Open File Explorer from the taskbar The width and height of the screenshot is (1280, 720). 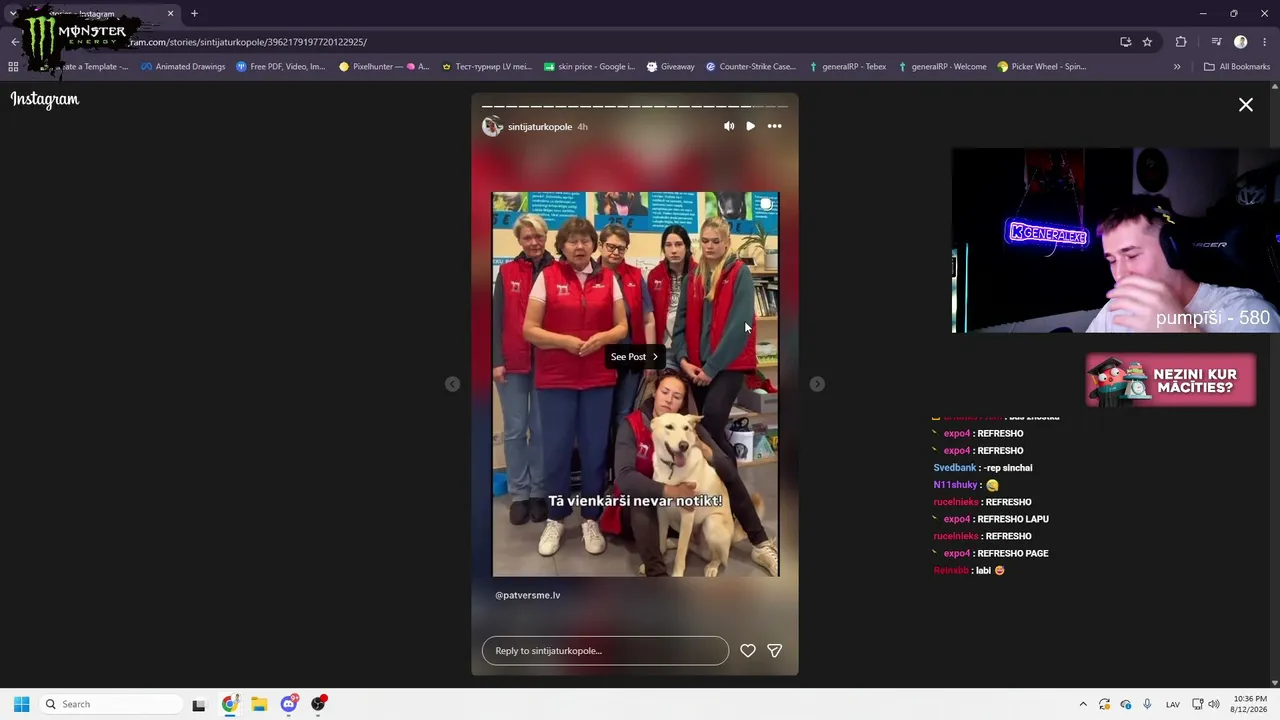pos(259,704)
